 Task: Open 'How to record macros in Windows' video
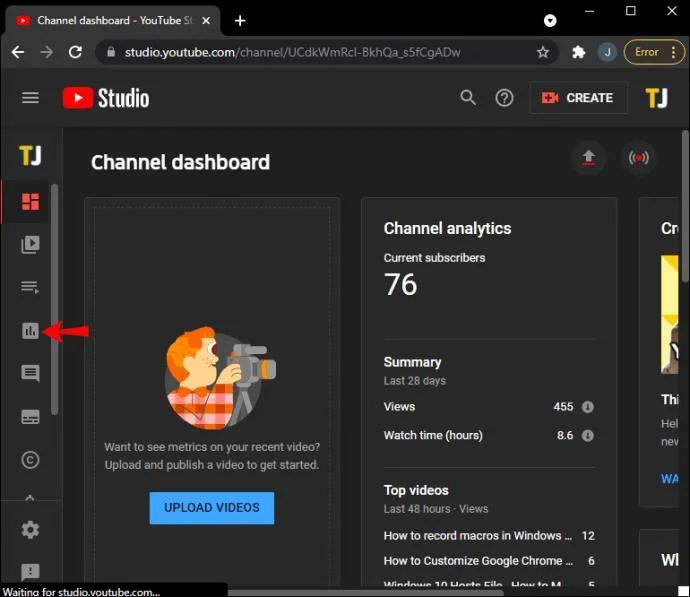point(477,535)
